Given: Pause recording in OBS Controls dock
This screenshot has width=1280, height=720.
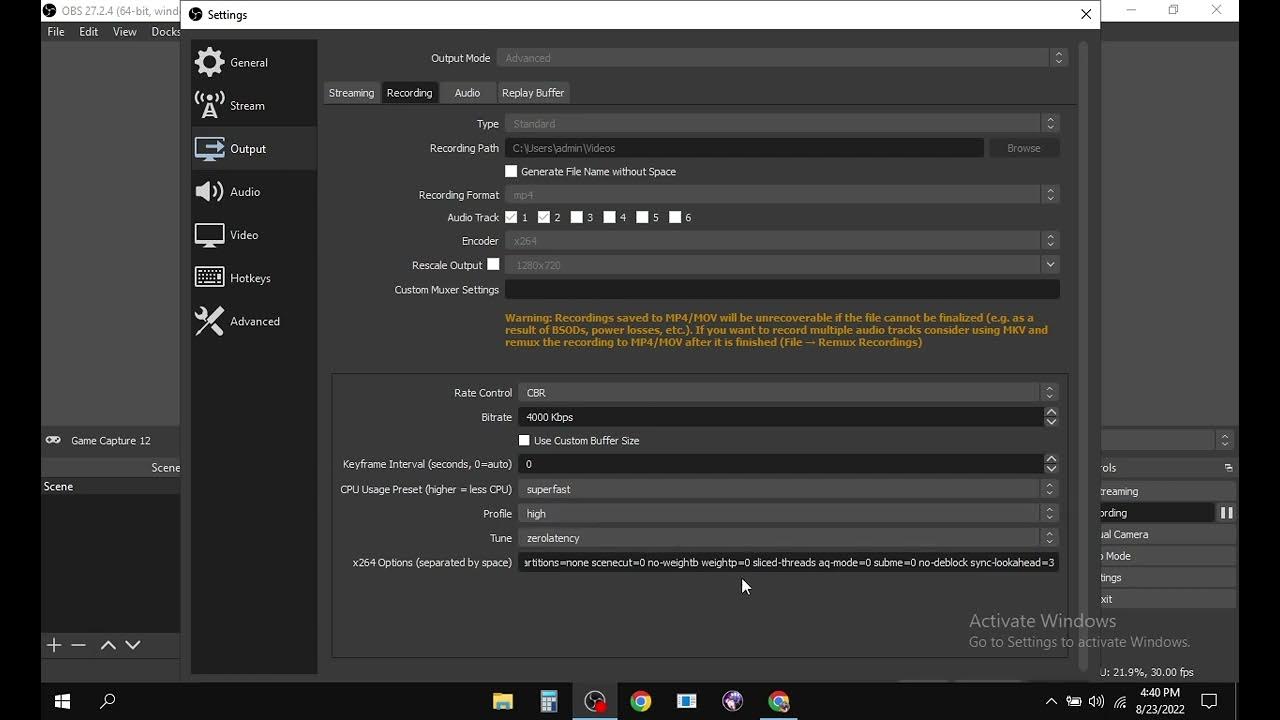Looking at the screenshot, I should [x=1226, y=513].
